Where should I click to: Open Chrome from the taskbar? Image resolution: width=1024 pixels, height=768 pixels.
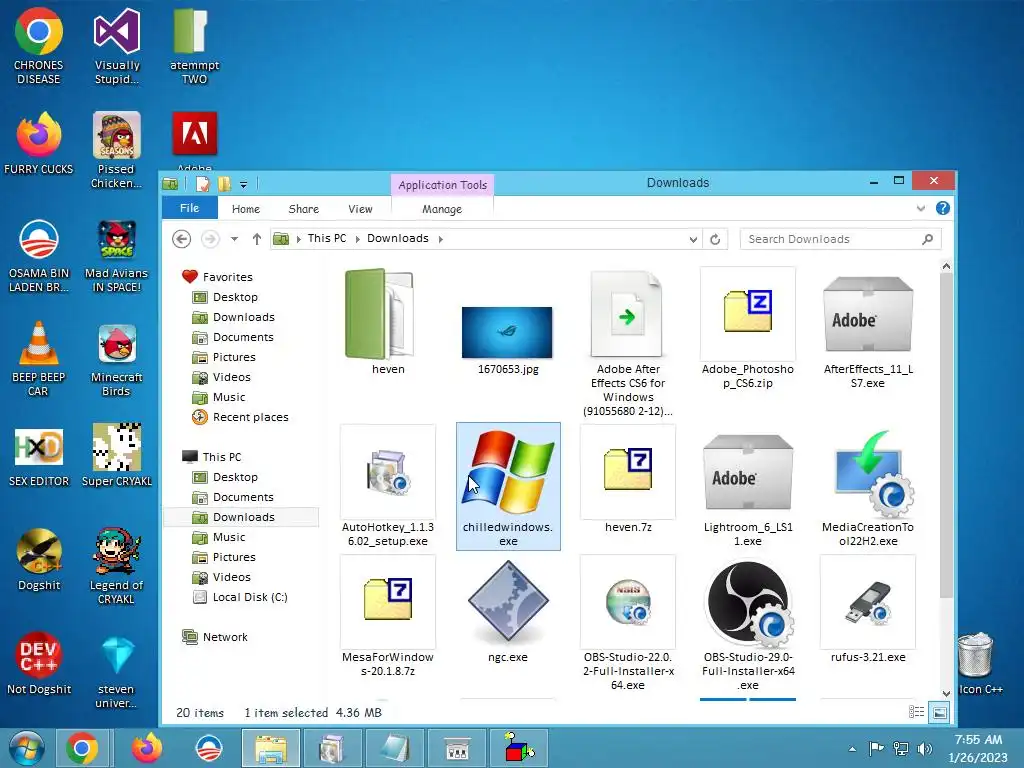82,748
